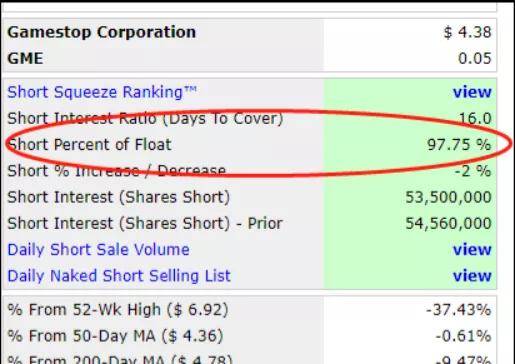This screenshot has width=515, height=364.
Task: Click the Short Percent of Float label
Action: 89,145
